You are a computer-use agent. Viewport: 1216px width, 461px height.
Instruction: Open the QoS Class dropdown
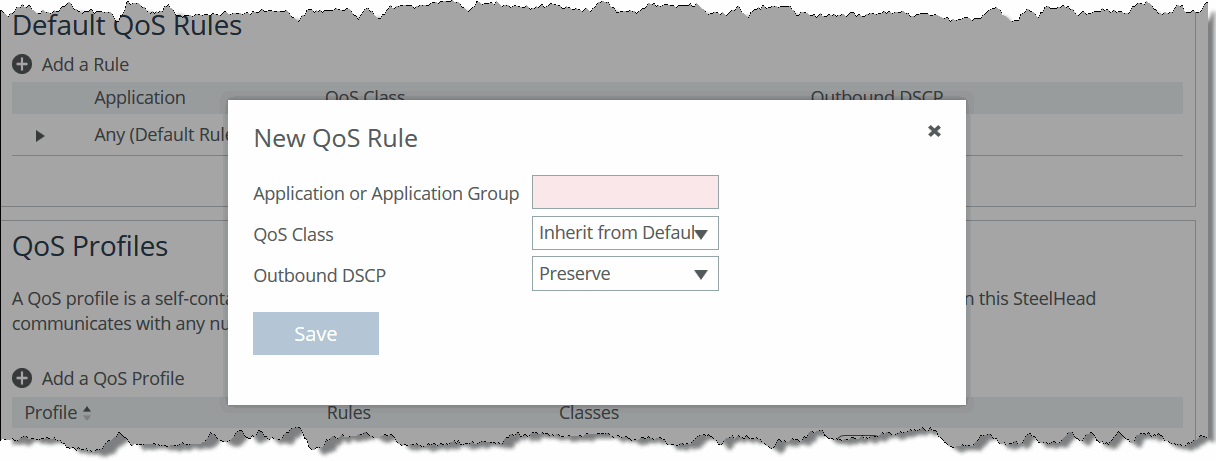pyautogui.click(x=625, y=234)
